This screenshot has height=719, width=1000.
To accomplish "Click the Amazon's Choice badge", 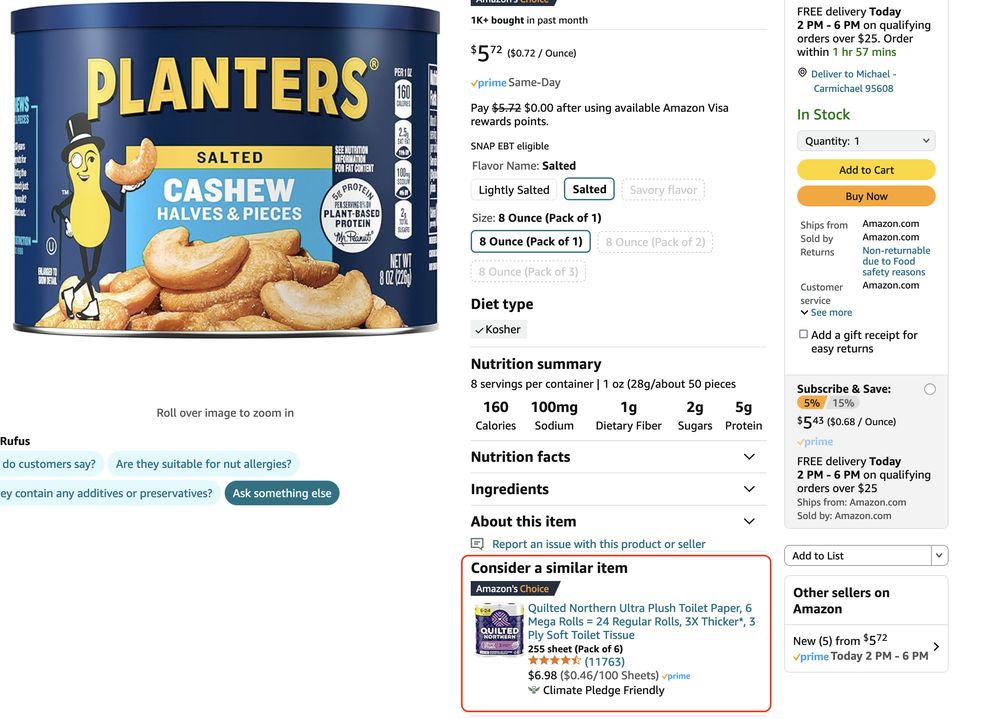I will [511, 589].
